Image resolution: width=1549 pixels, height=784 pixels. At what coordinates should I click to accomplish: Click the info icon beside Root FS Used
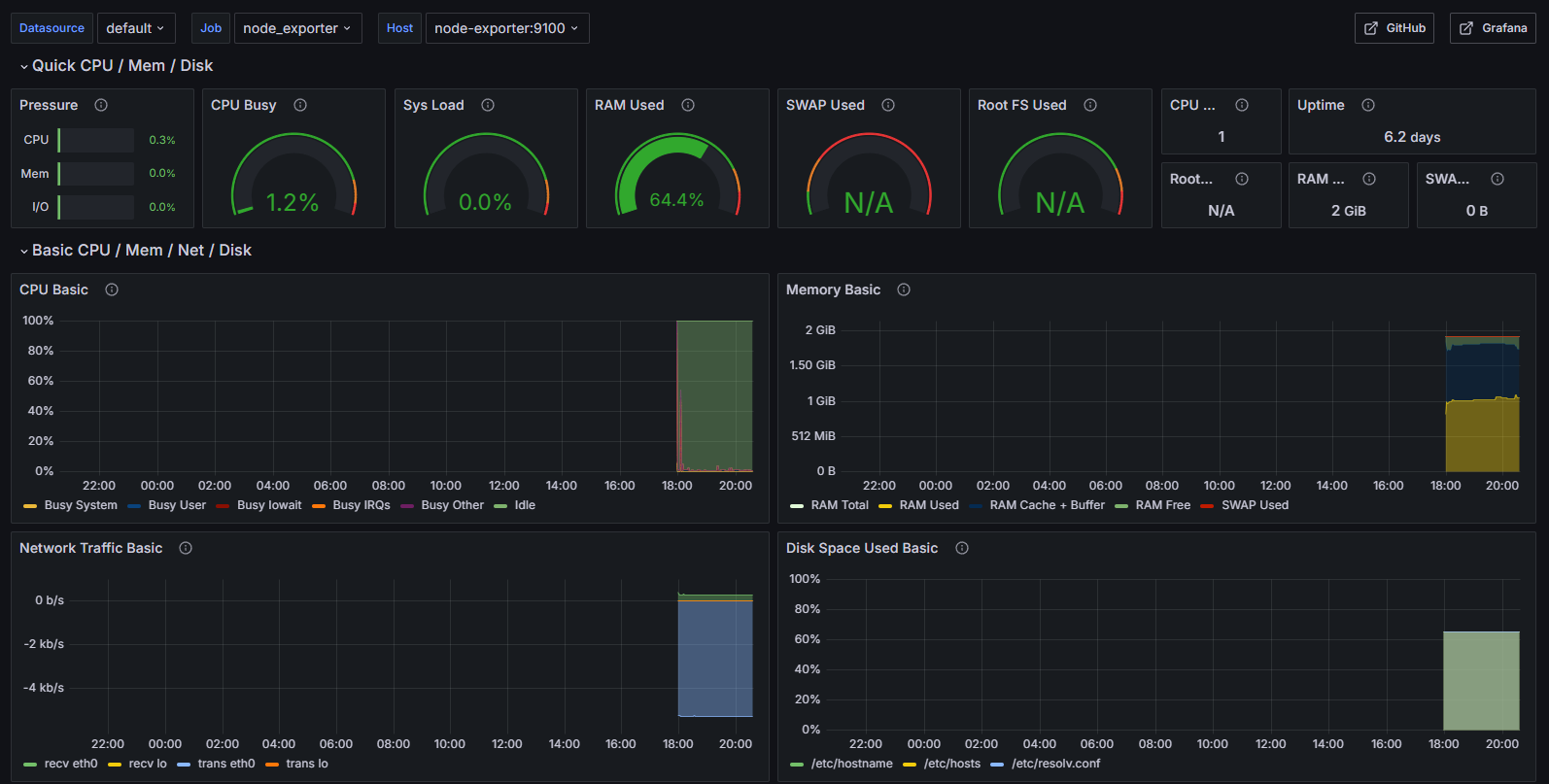pyautogui.click(x=1090, y=105)
